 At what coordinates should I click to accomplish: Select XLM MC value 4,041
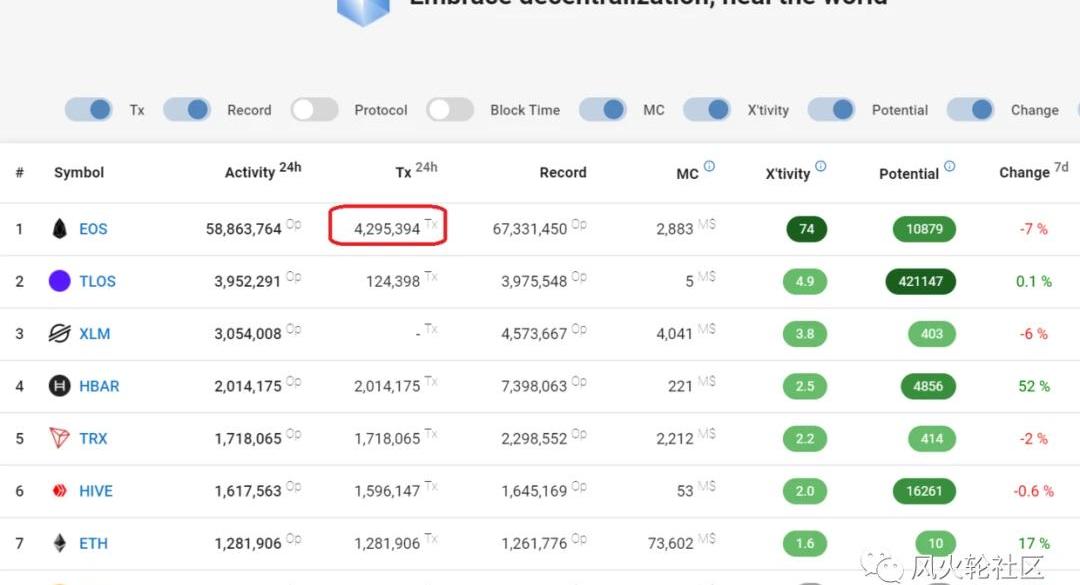[x=674, y=333]
